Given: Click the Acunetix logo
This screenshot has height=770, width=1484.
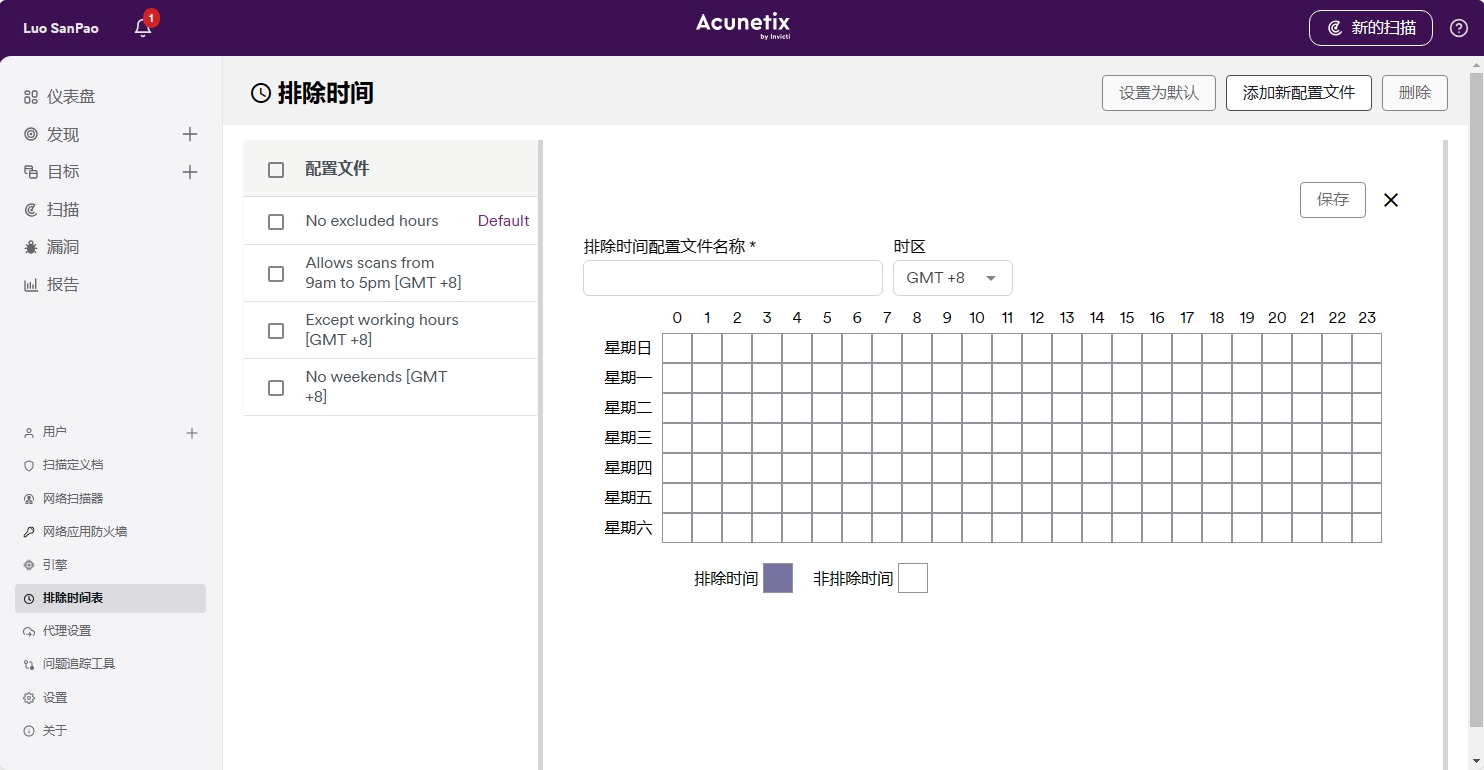Looking at the screenshot, I should (x=743, y=26).
